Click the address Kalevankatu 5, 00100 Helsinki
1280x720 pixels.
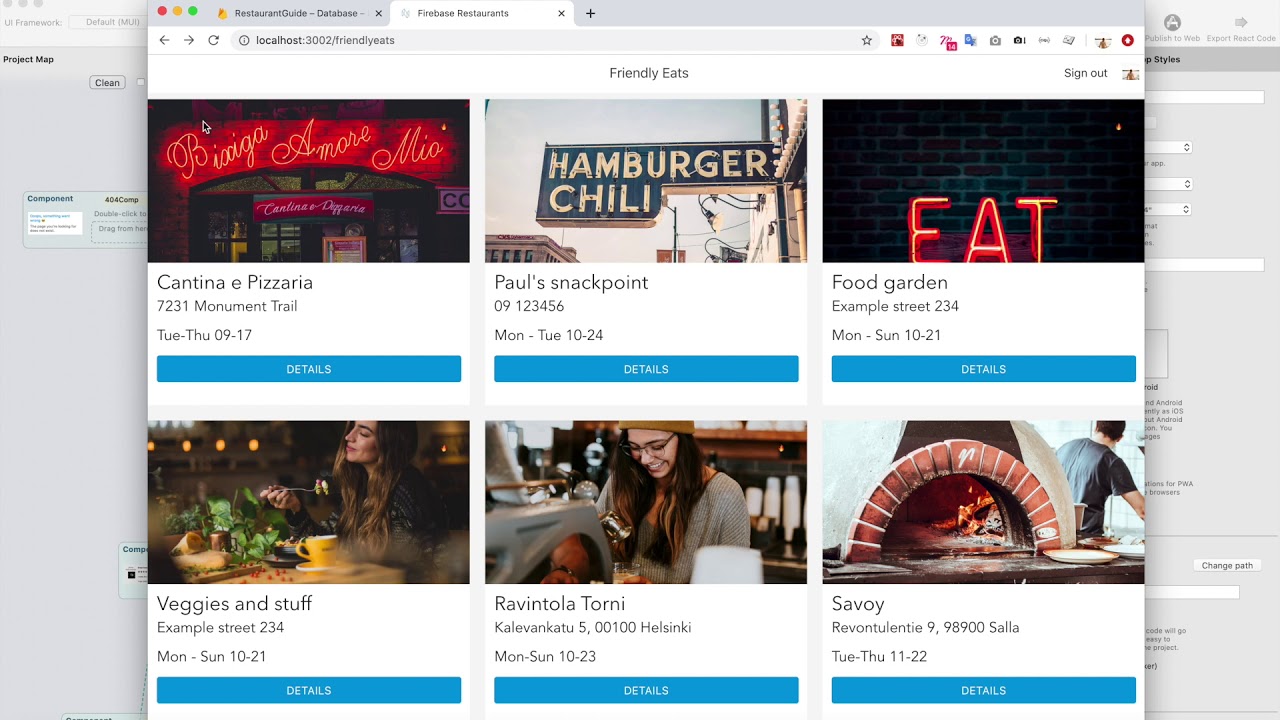click(x=593, y=628)
